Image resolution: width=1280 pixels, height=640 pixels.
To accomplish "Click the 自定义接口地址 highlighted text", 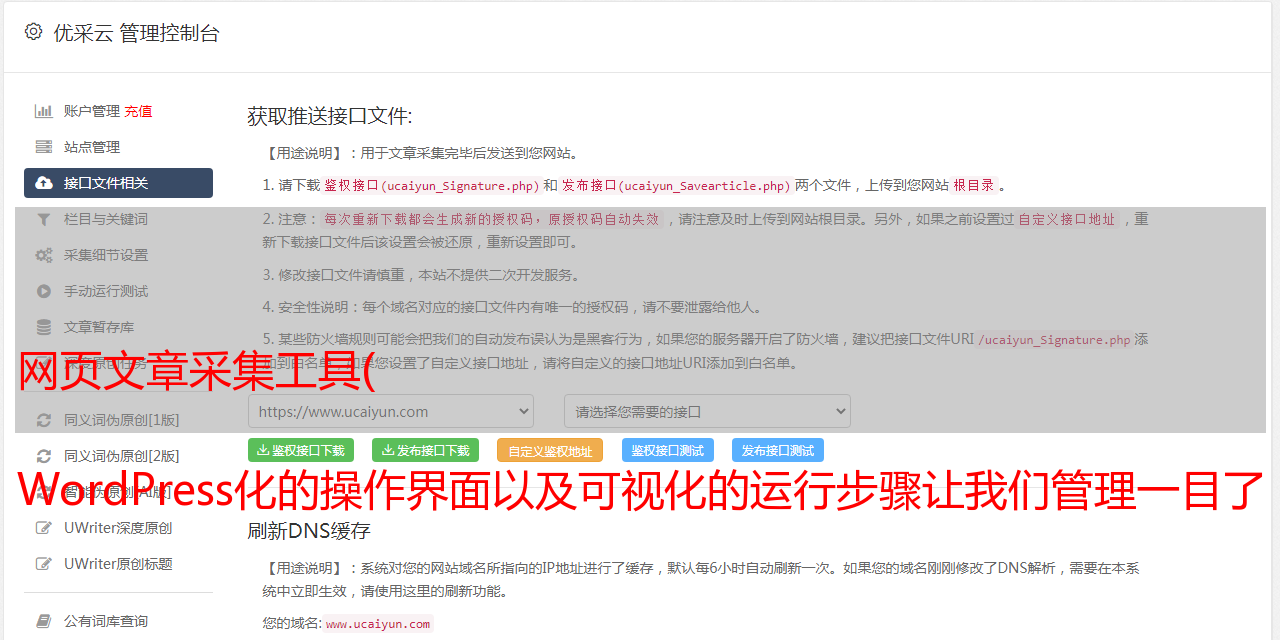I will (x=1067, y=219).
